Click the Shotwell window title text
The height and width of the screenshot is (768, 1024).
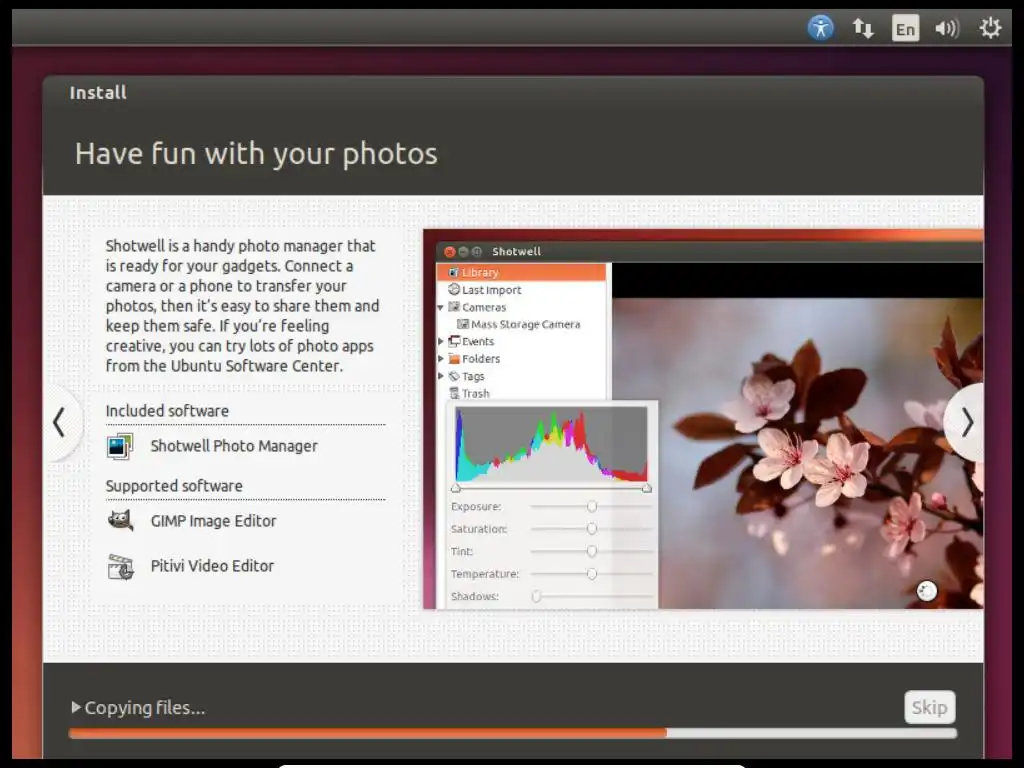click(x=516, y=251)
